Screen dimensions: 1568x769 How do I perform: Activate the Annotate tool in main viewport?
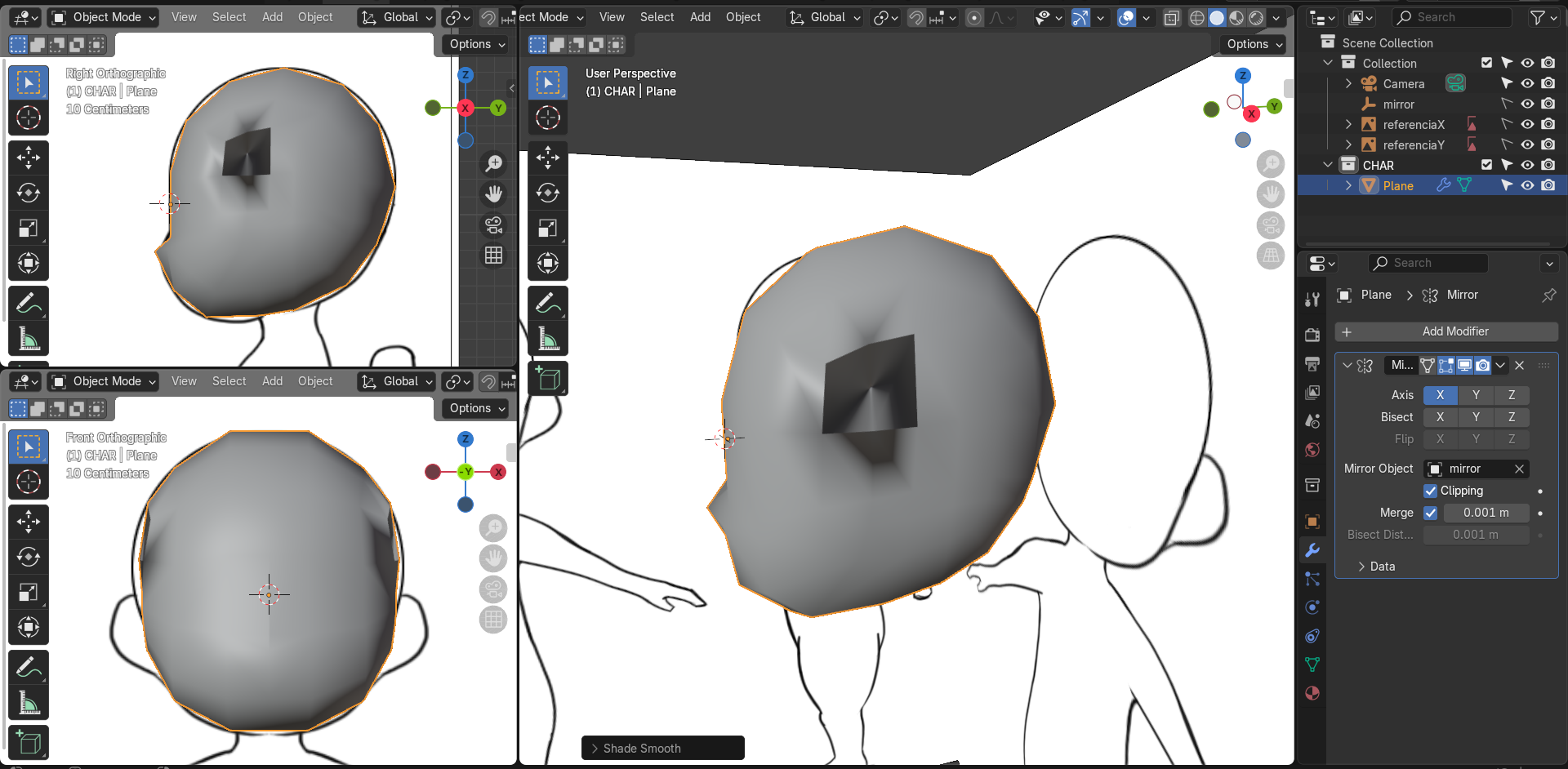(x=548, y=304)
